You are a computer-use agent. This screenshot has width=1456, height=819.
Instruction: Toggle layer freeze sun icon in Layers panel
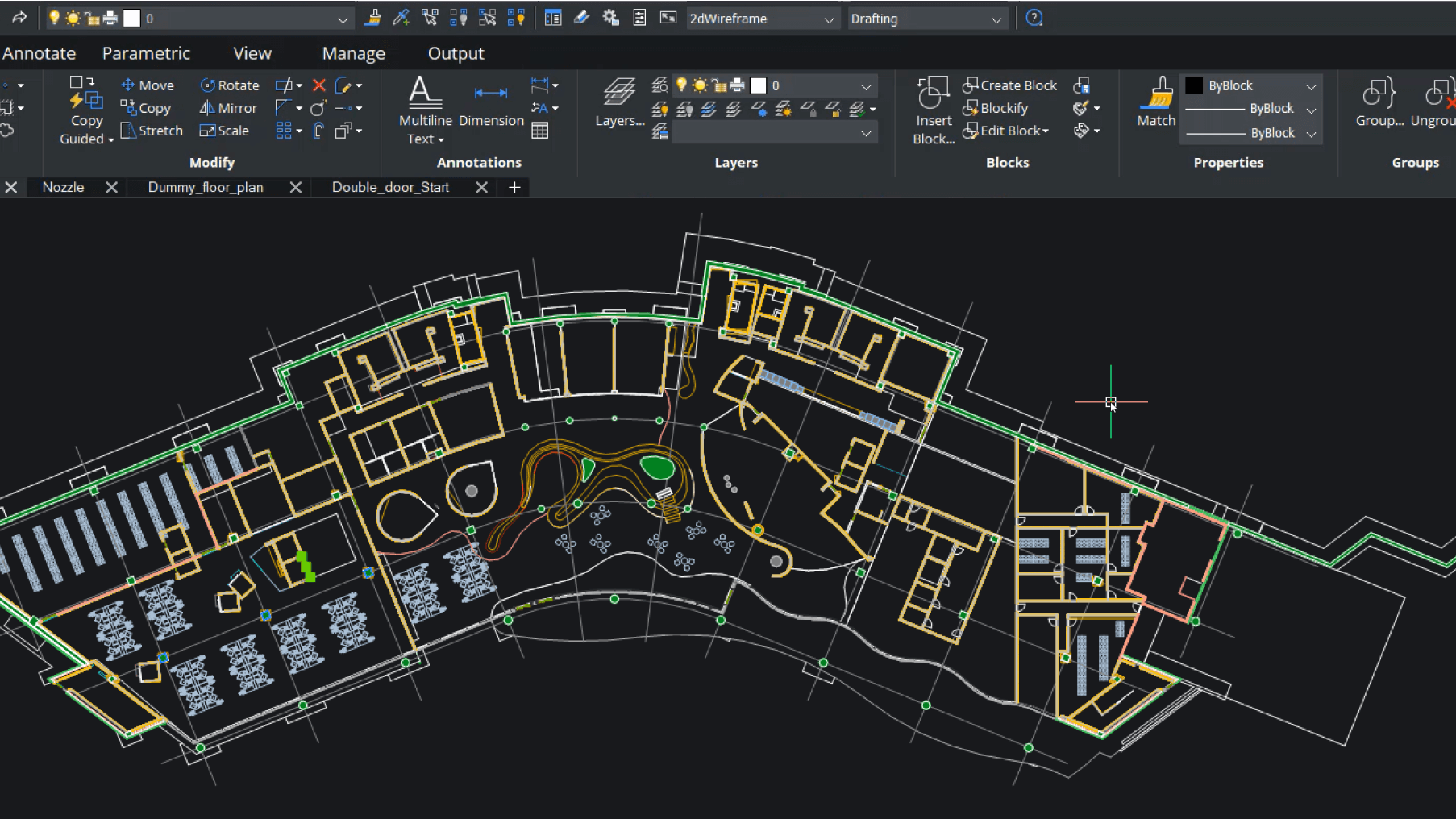click(700, 85)
